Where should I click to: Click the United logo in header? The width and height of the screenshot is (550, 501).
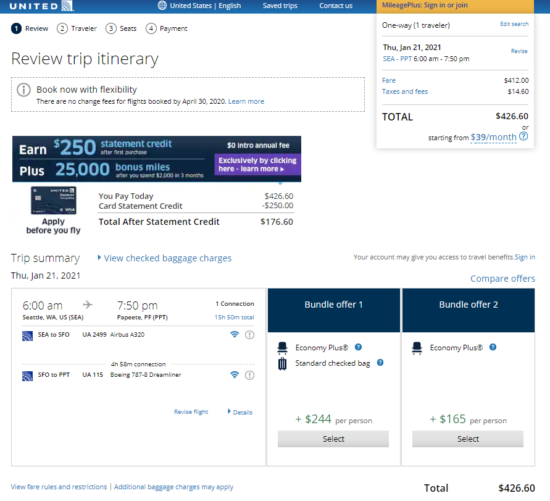tap(41, 6)
